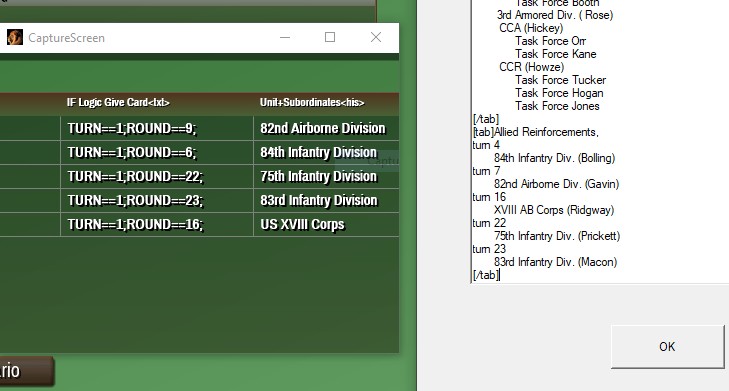Minimize the CaptureScreen window
Image resolution: width=729 pixels, height=391 pixels.
click(285, 37)
